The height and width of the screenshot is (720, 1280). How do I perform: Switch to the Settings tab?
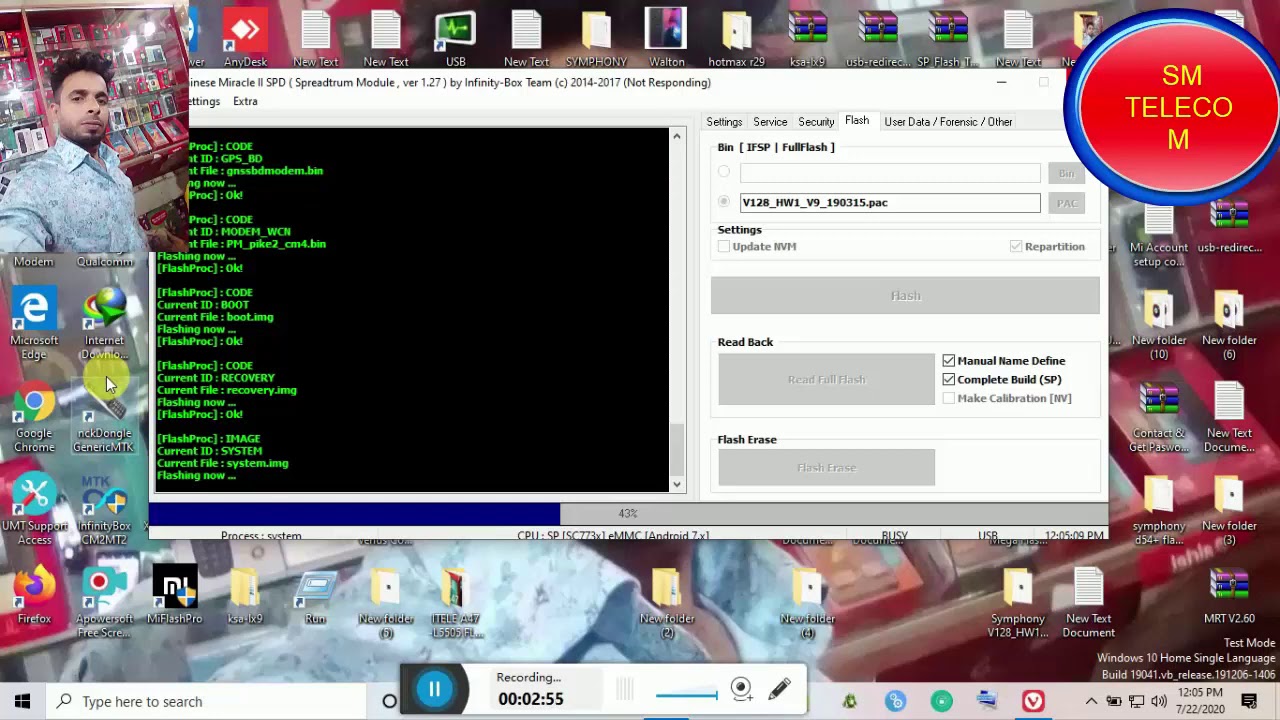pyautogui.click(x=724, y=122)
